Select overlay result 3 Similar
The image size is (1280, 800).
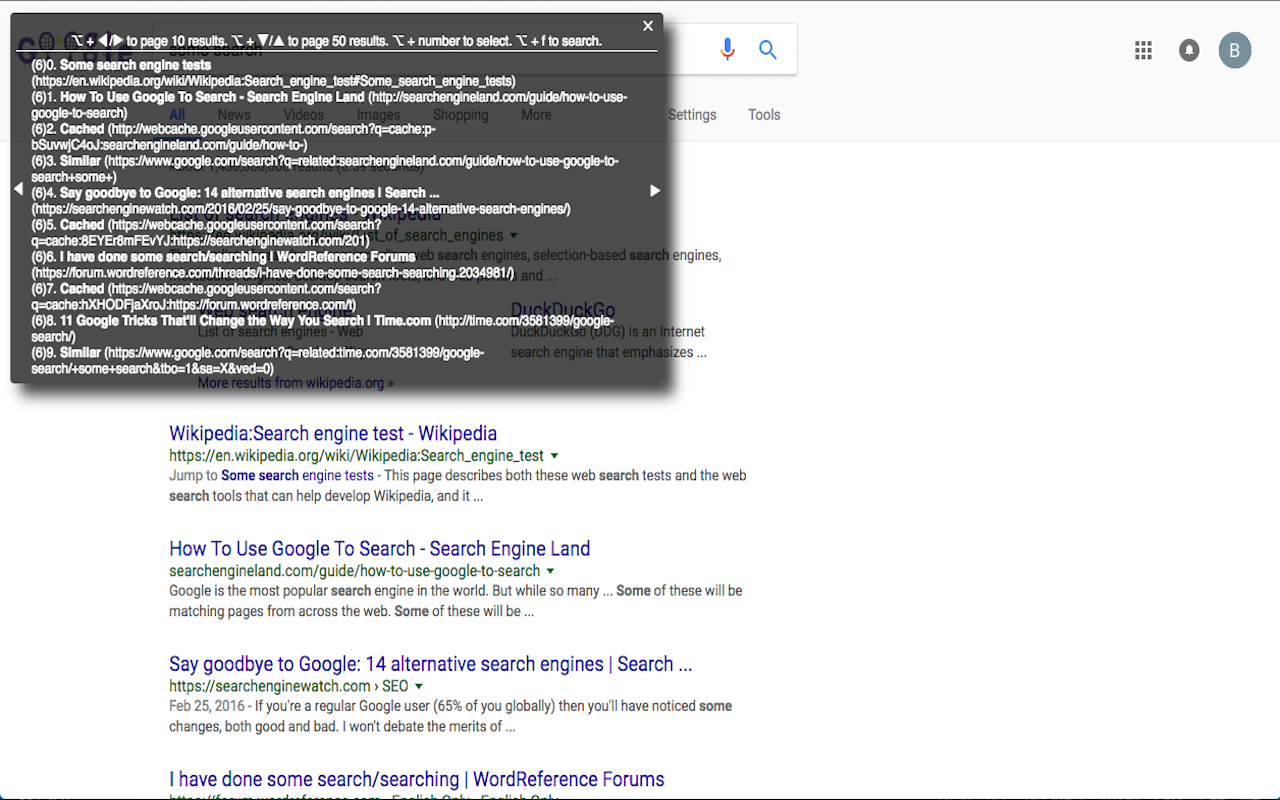(325, 169)
